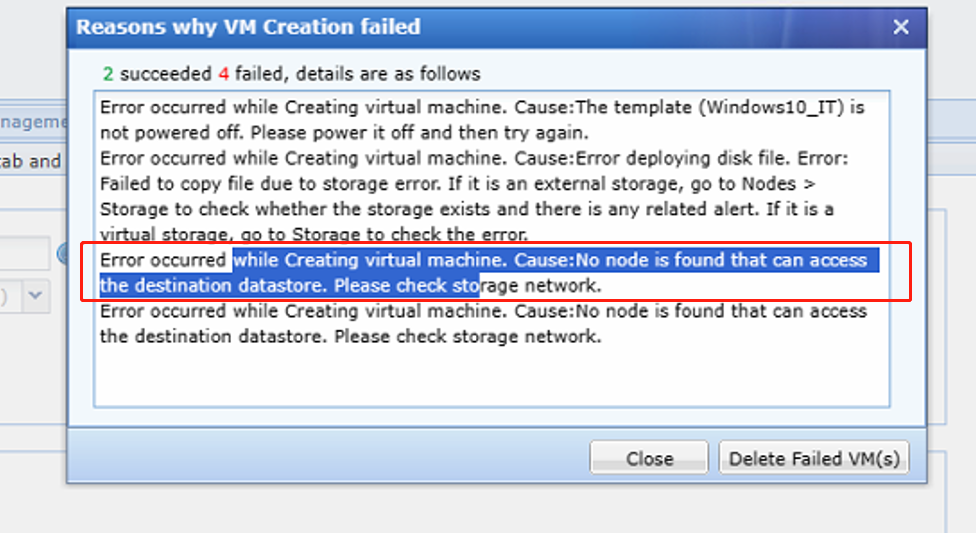Click the input field left of the dialog
976x533 pixels.
tap(24, 254)
